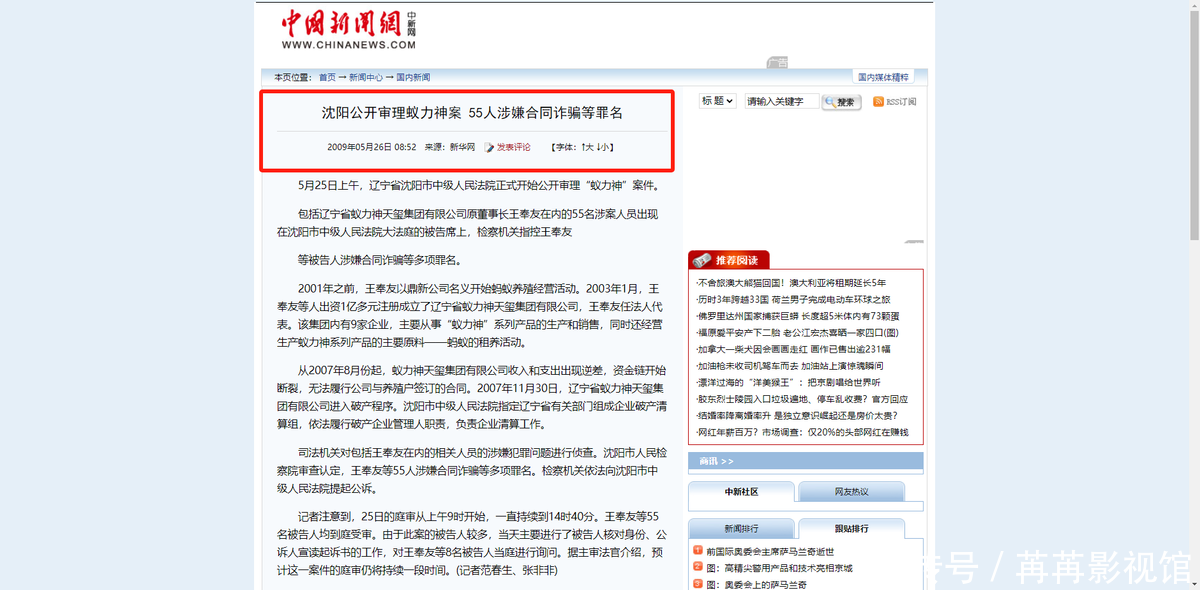The height and width of the screenshot is (590, 1200).
Task: Open the 新闻排行 tab
Action: pos(741,528)
